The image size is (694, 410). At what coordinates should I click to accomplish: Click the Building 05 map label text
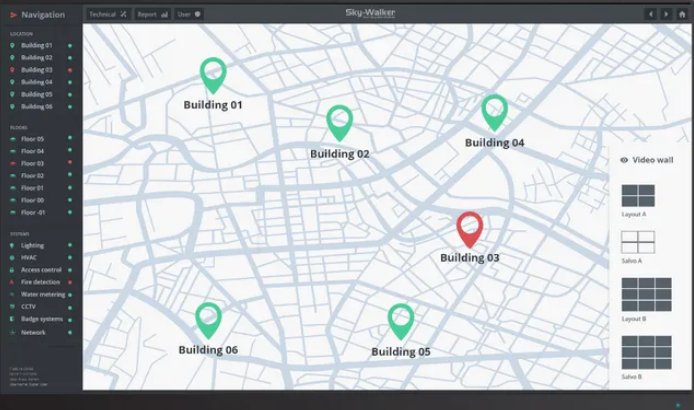[x=401, y=352]
